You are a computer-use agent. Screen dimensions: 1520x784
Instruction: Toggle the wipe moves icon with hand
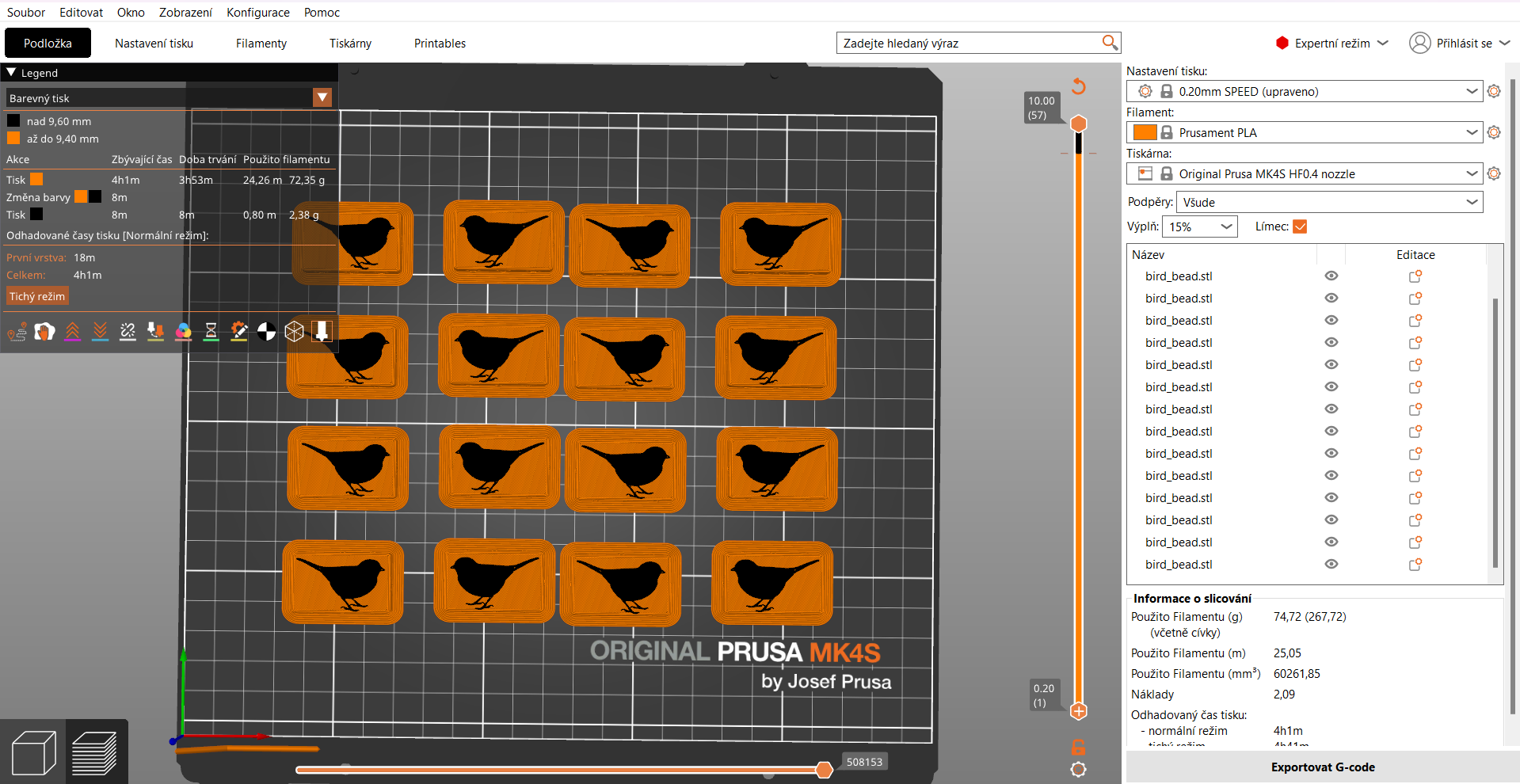click(x=44, y=331)
